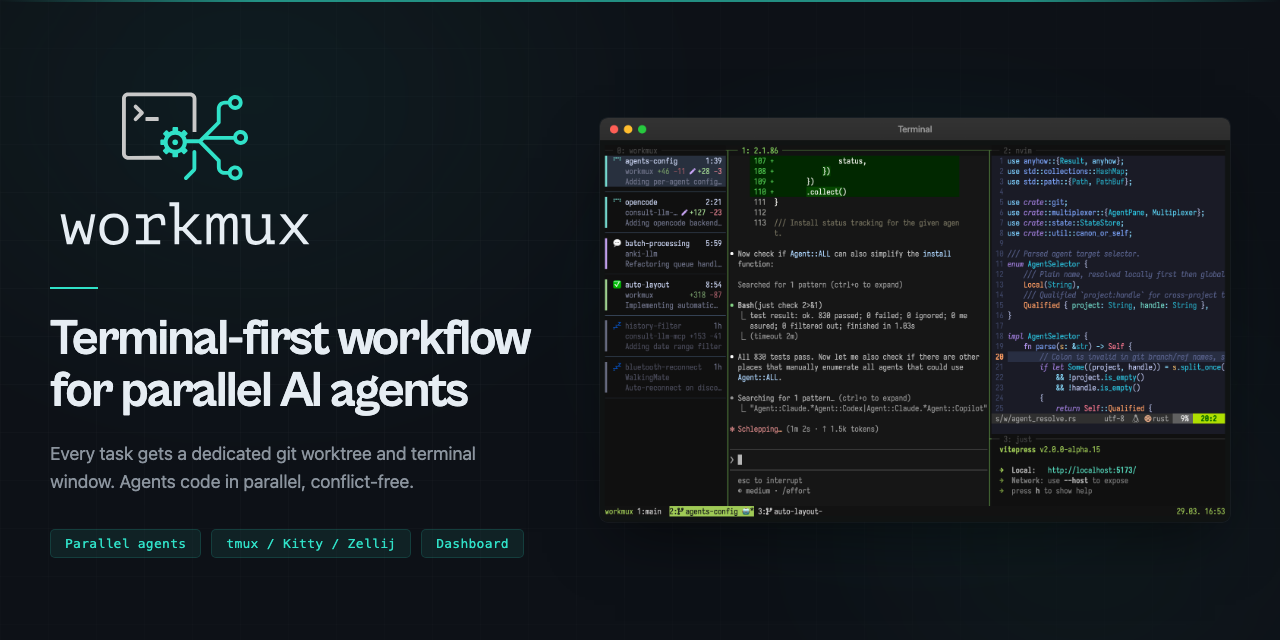Focus the '3: just' pane title
Image resolution: width=1280 pixels, height=640 pixels.
point(1019,439)
